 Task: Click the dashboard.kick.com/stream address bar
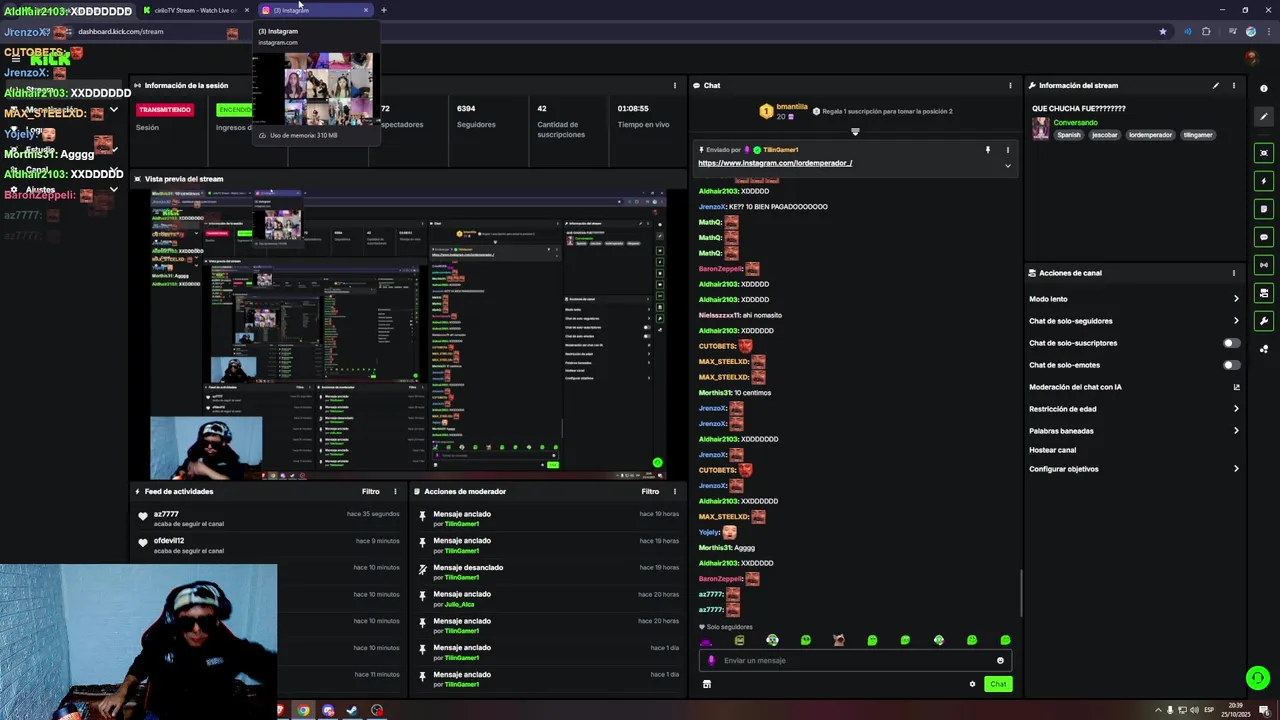tap(120, 31)
